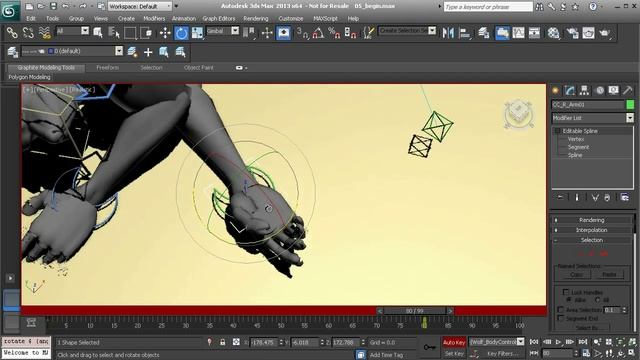Screen dimensions: 640x360
Task: Click the Save File floppy icon
Action: [53, 6]
